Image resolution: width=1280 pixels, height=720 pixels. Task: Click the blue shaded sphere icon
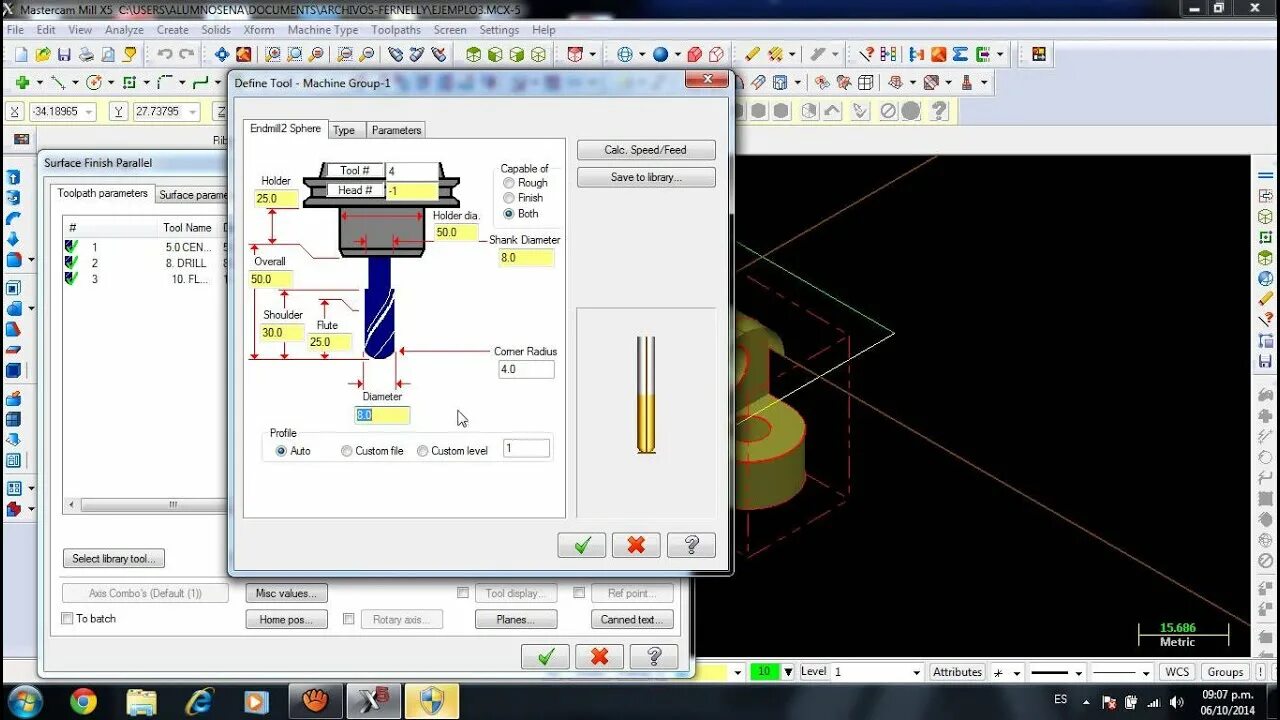click(660, 54)
